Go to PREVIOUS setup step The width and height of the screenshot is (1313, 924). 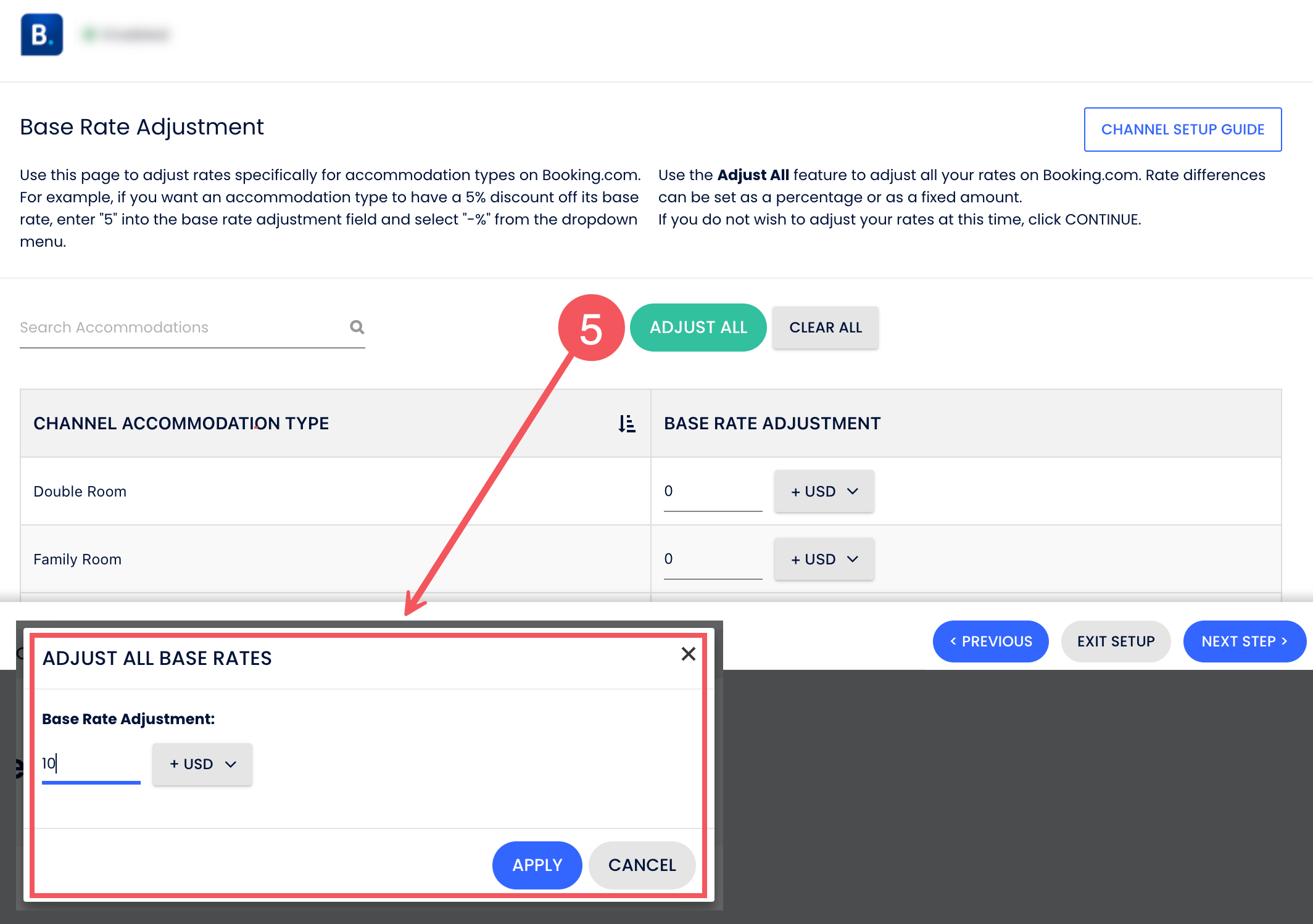point(990,641)
